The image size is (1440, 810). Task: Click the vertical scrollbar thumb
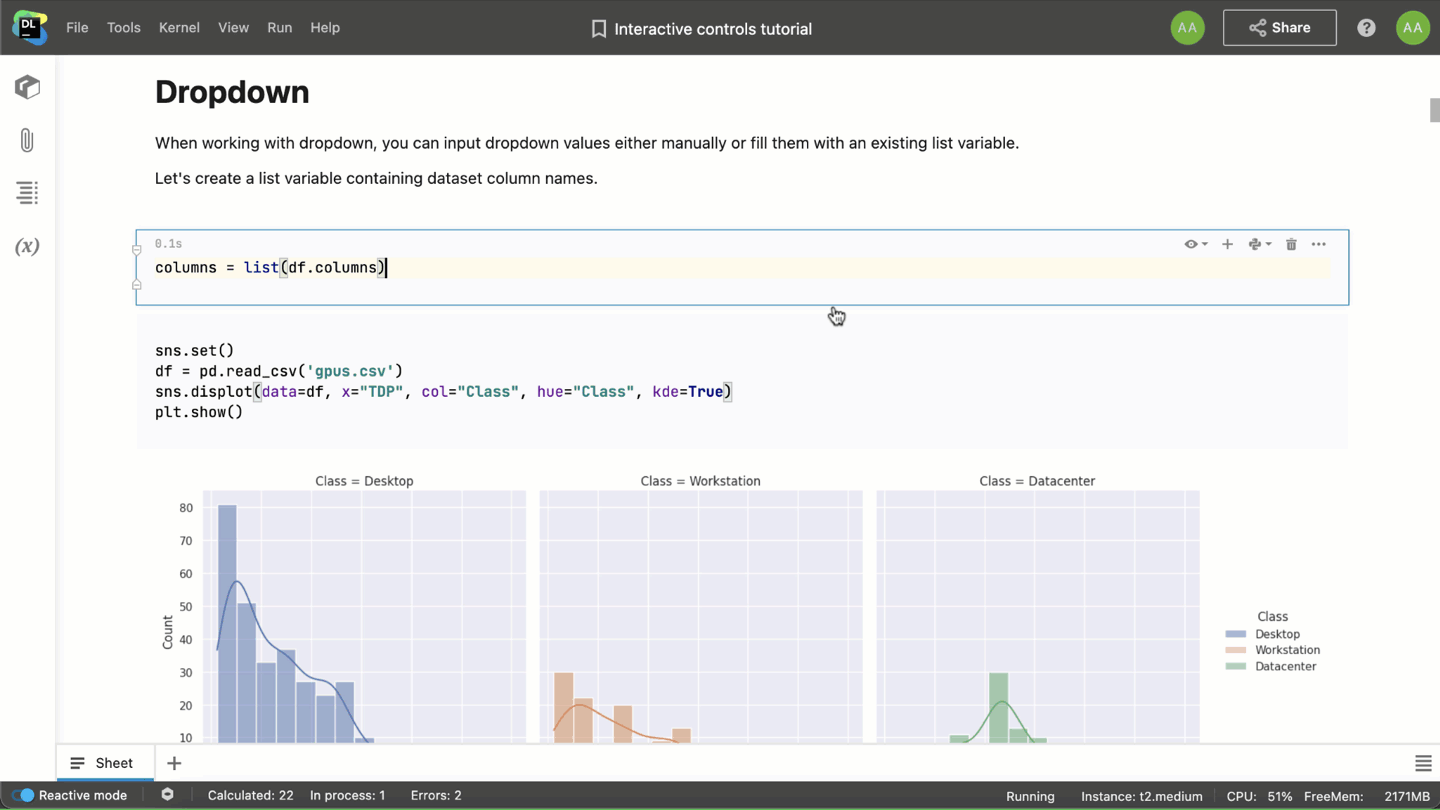coord(1434,110)
